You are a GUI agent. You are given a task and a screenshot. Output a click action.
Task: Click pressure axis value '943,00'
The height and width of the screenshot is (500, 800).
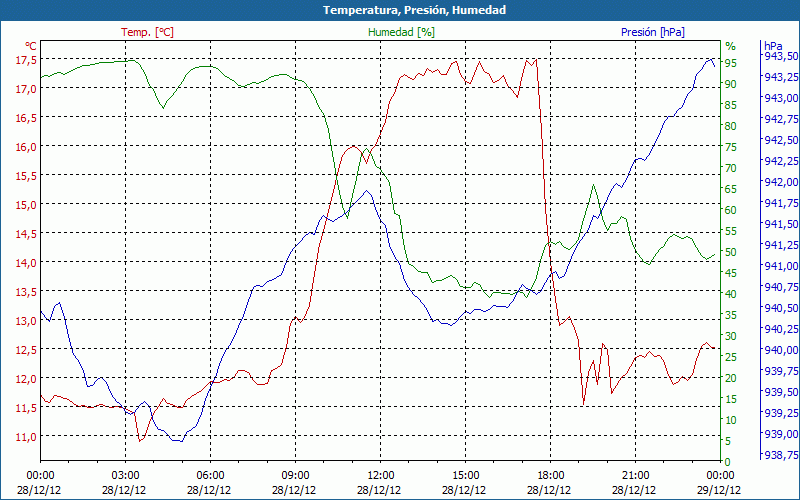[782, 97]
